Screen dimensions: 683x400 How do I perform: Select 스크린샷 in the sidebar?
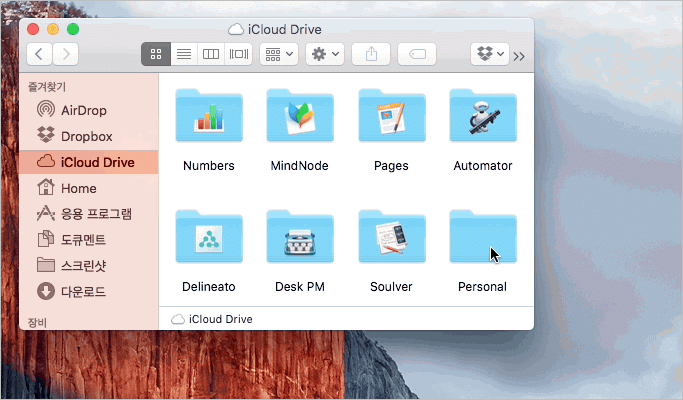click(x=89, y=265)
